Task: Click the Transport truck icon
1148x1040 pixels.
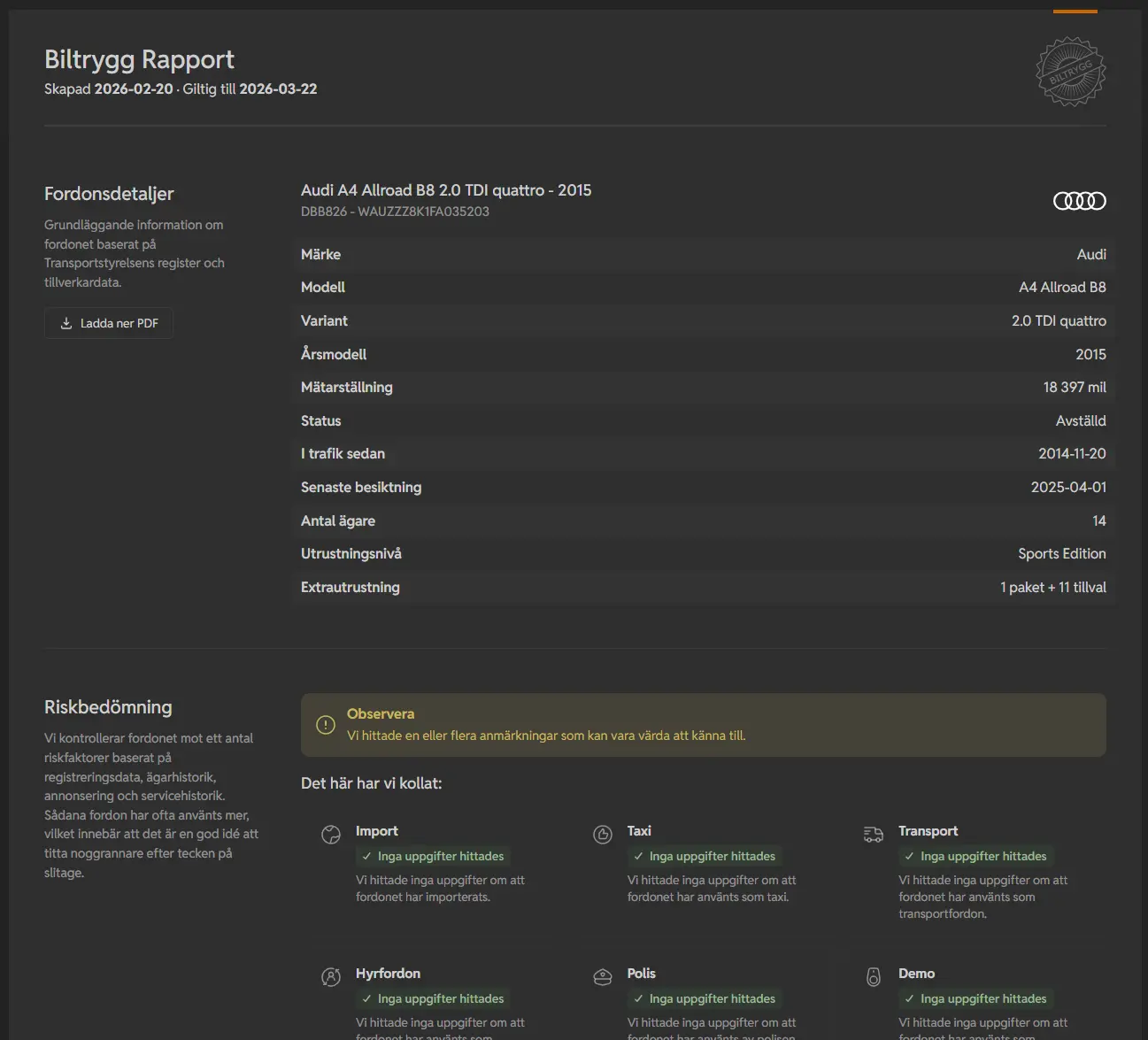Action: [874, 835]
